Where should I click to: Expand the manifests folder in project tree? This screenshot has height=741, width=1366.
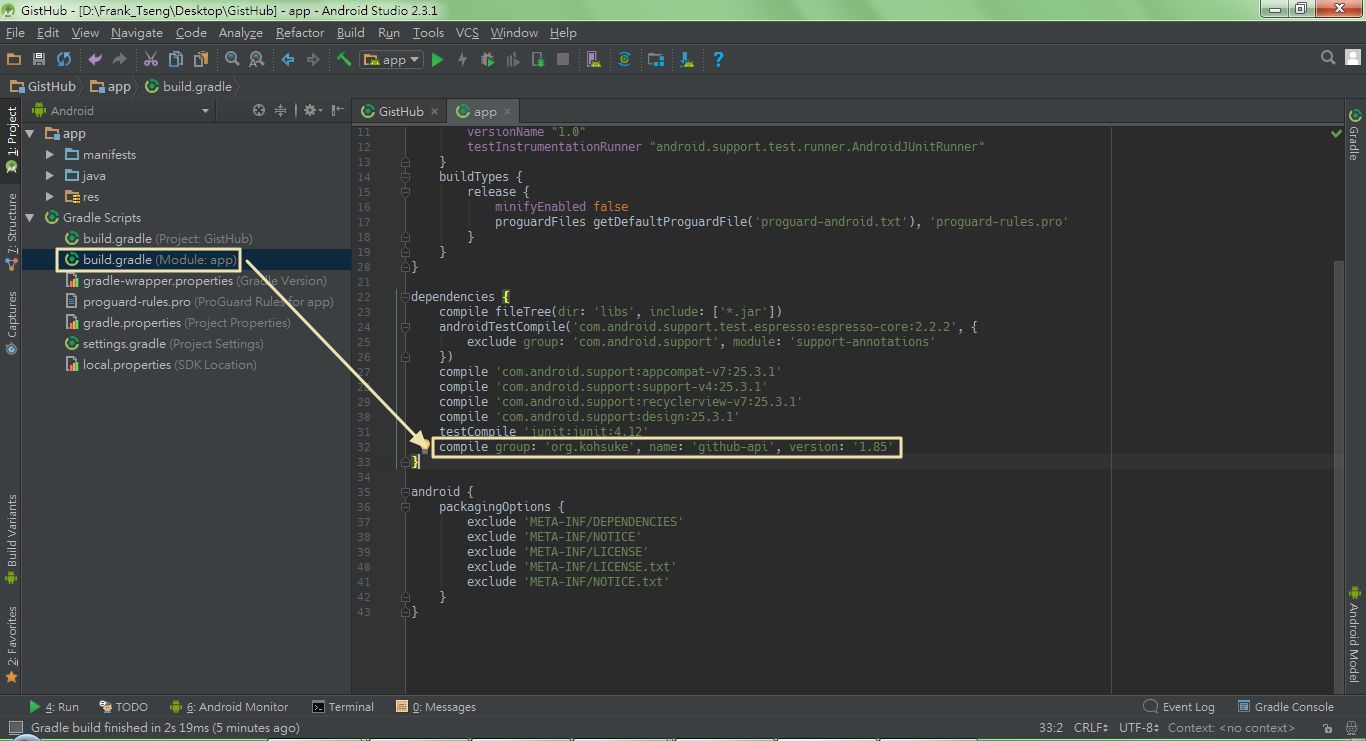click(50, 155)
